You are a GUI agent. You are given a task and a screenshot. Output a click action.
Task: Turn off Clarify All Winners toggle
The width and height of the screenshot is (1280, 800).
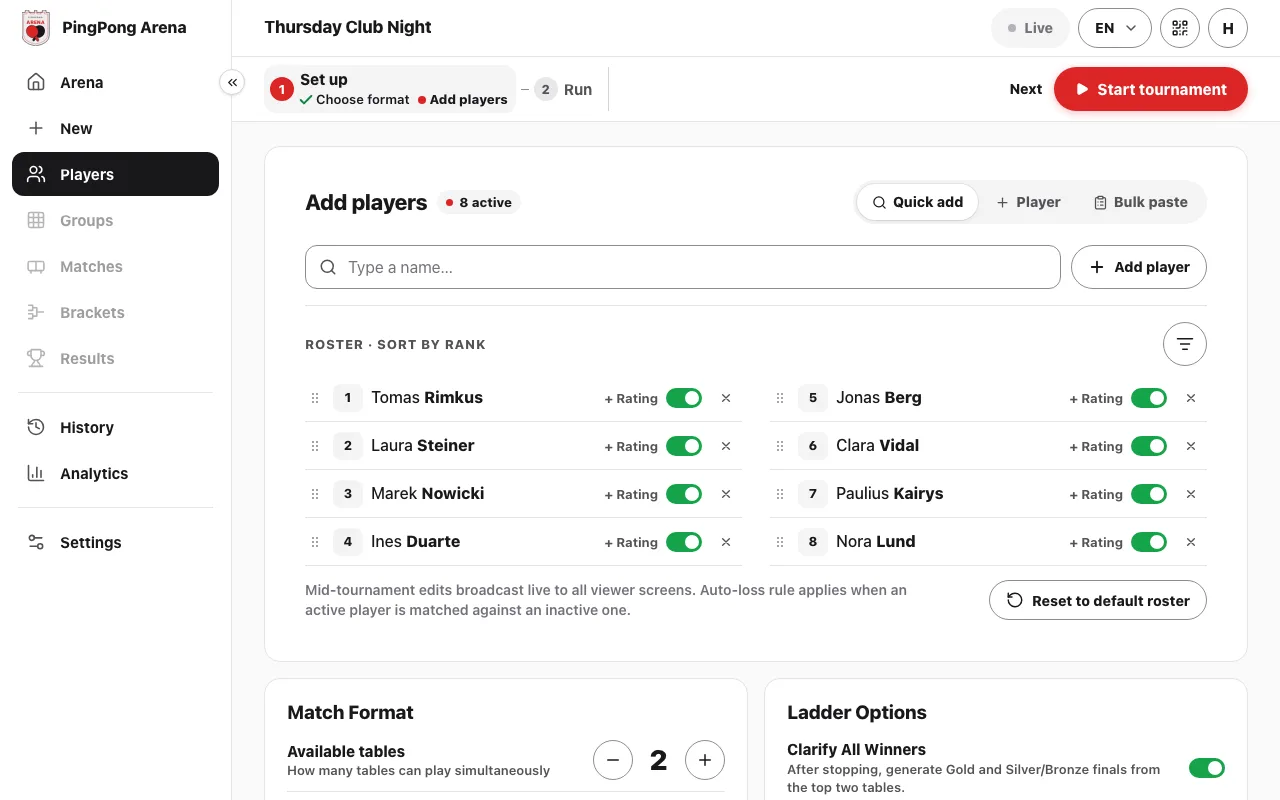(1207, 768)
